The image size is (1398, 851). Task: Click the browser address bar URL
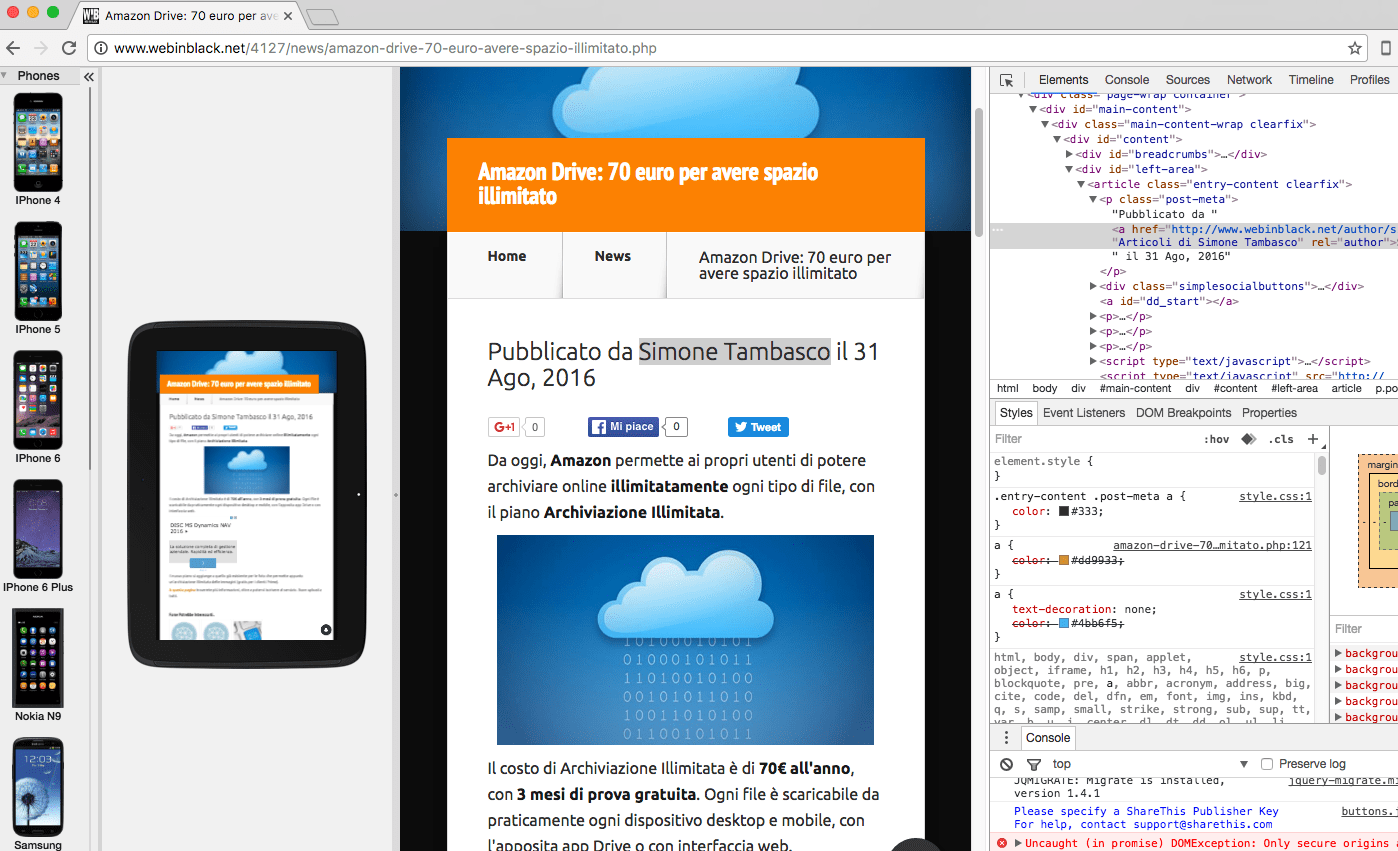(385, 48)
